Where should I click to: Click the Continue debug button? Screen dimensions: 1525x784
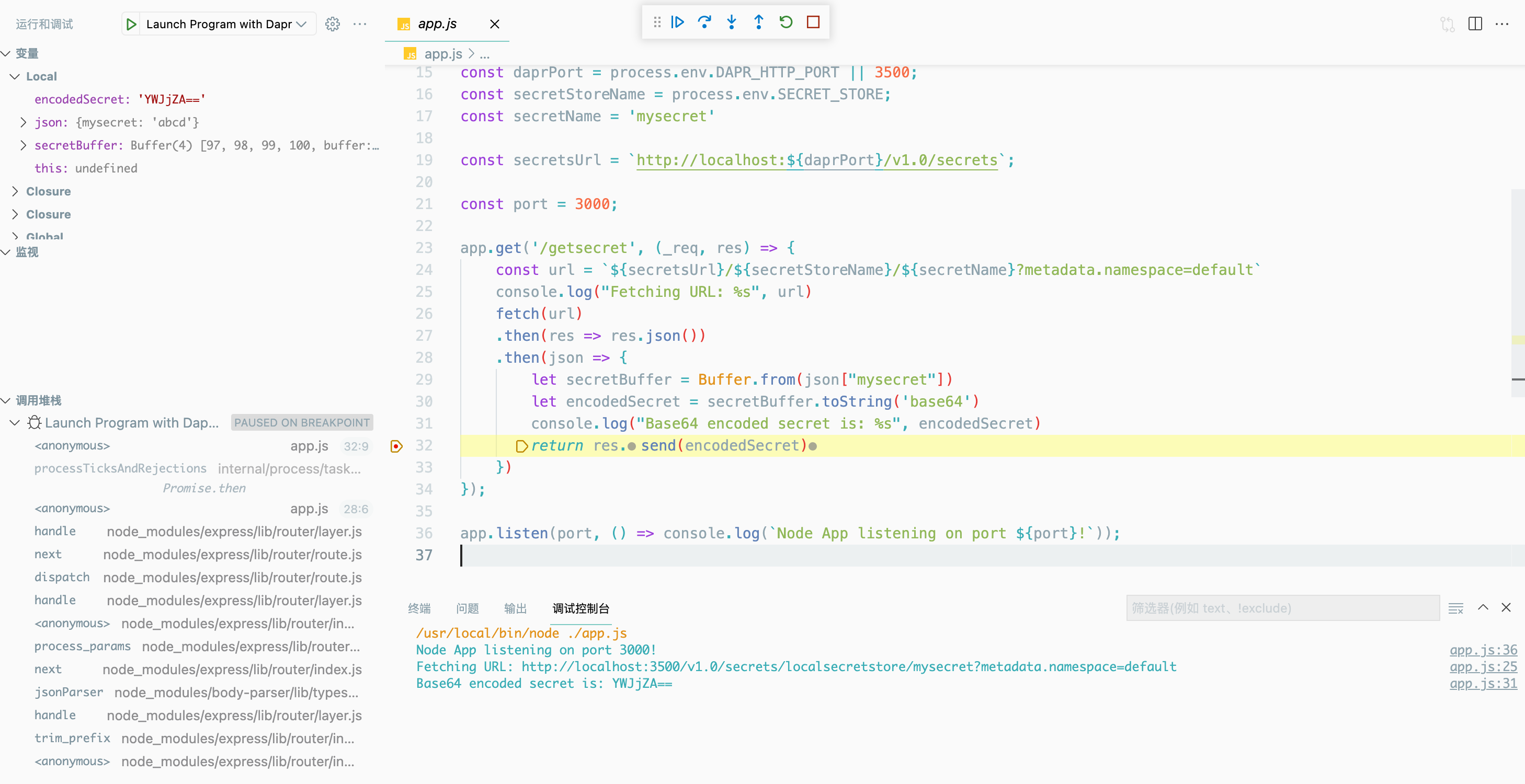pyautogui.click(x=677, y=22)
